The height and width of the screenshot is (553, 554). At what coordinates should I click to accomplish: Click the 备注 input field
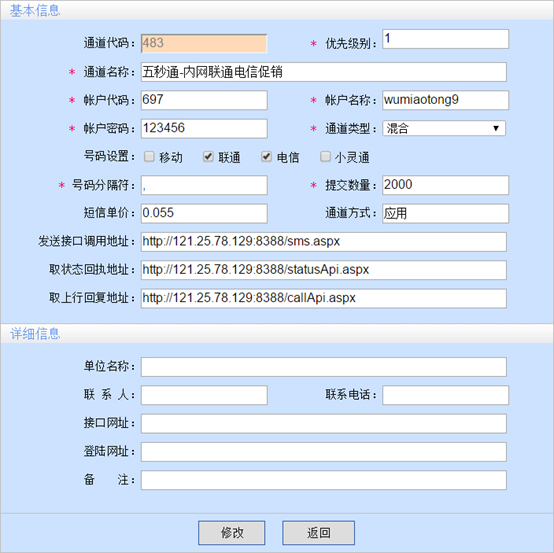click(x=324, y=480)
